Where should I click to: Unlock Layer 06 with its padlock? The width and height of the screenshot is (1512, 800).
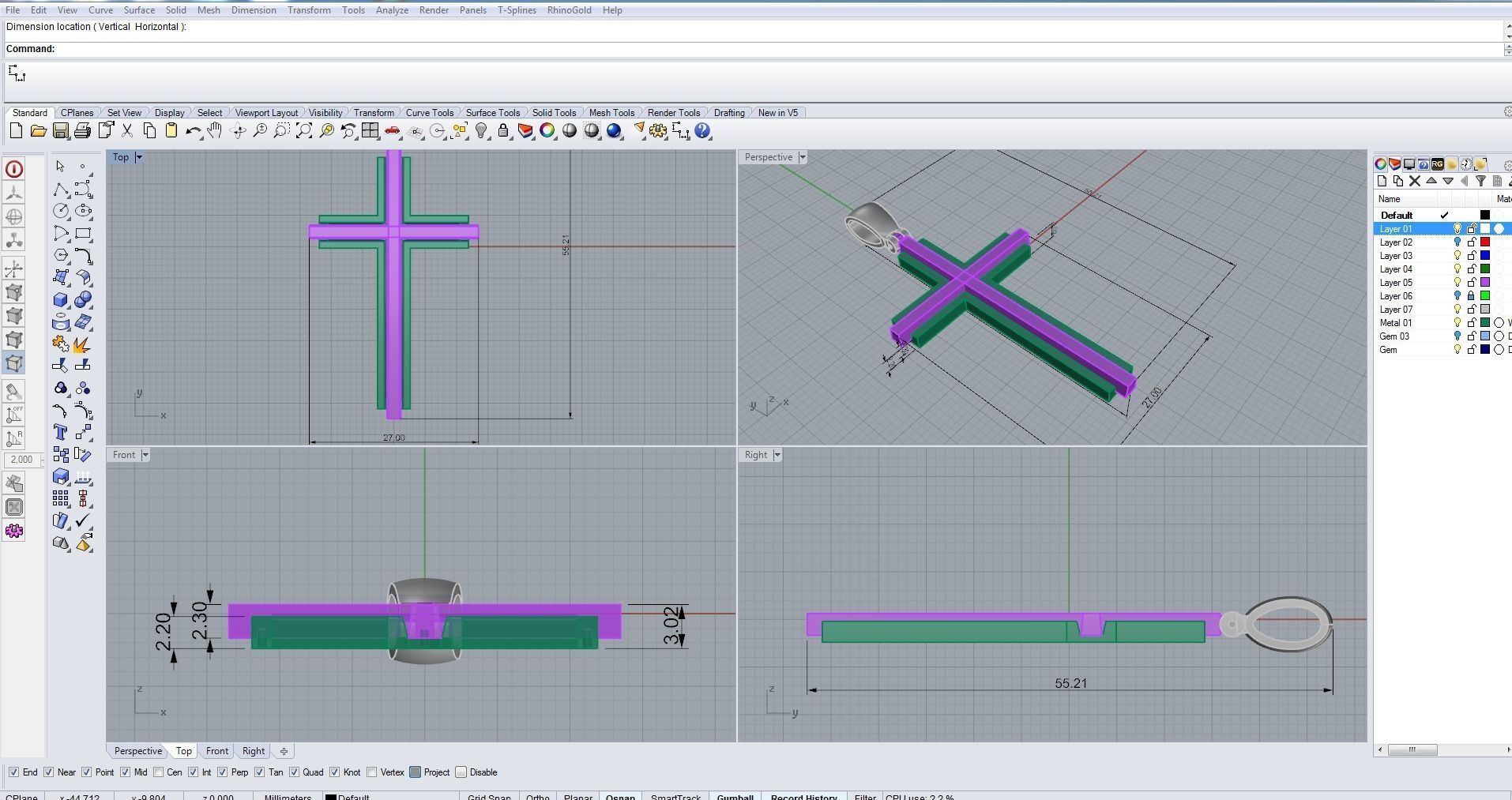[1471, 296]
